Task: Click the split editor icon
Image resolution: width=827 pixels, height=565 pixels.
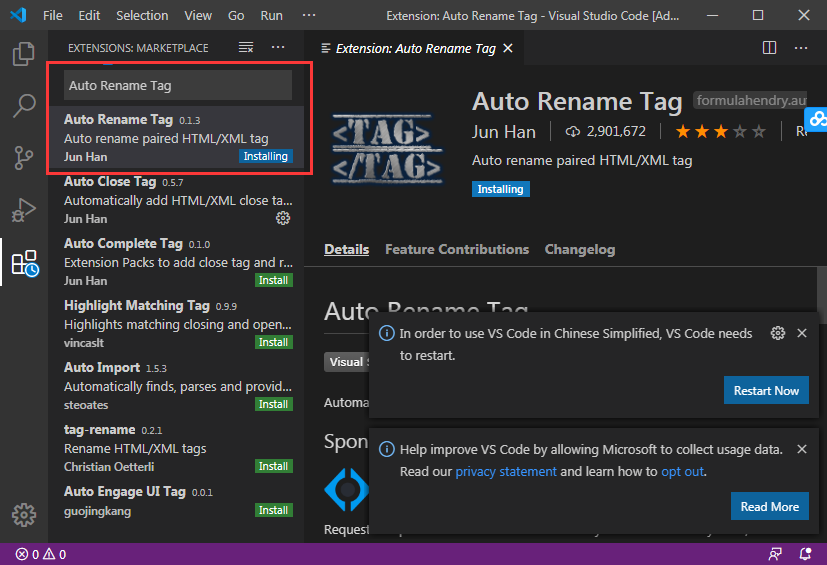Action: click(x=769, y=48)
